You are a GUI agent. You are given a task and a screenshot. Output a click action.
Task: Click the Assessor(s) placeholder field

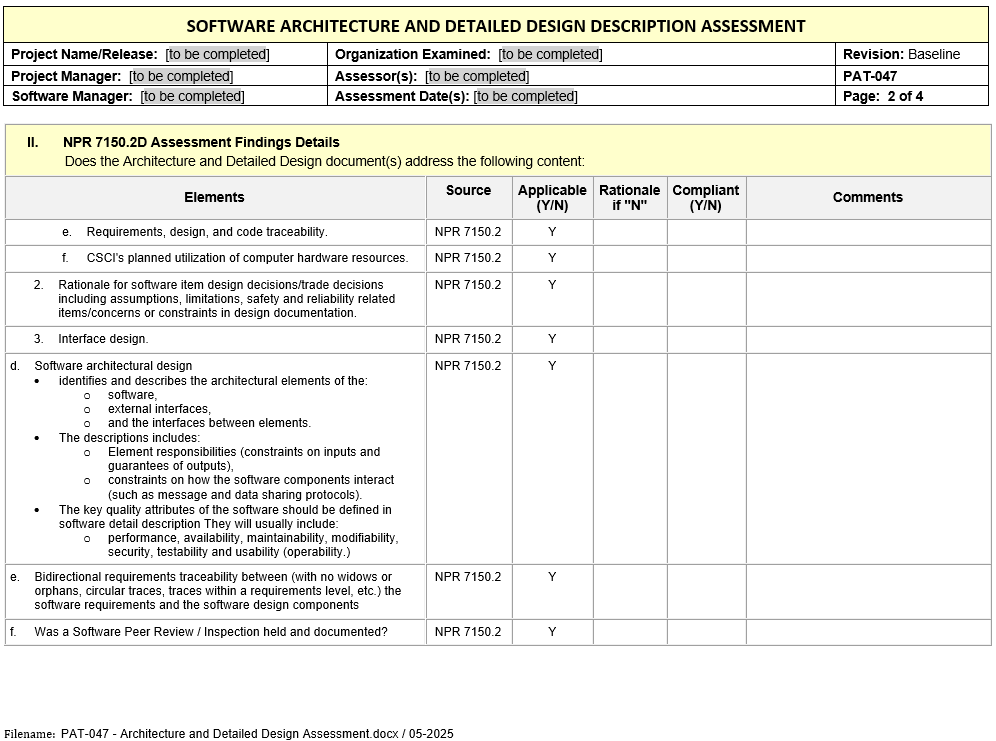pos(477,76)
